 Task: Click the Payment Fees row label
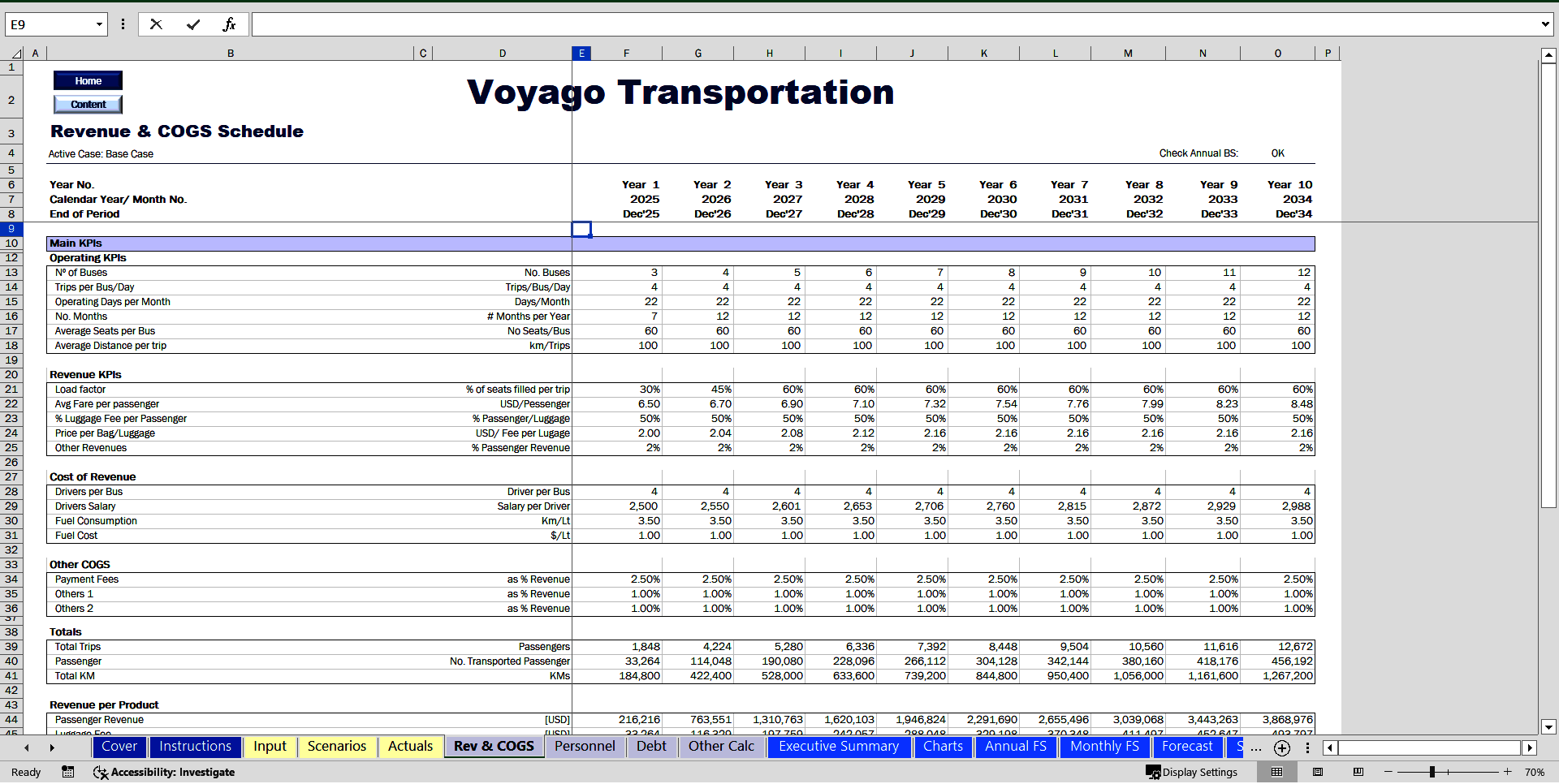(x=87, y=579)
